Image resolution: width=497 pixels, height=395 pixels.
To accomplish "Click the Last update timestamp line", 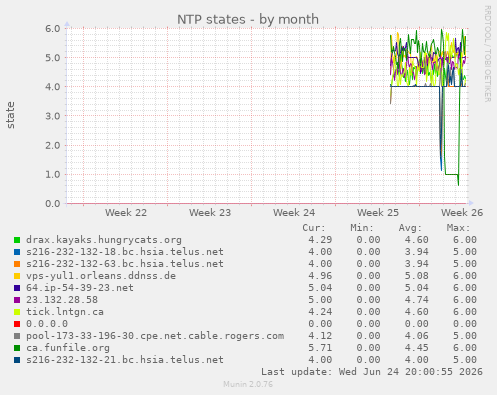I will point(372,372).
